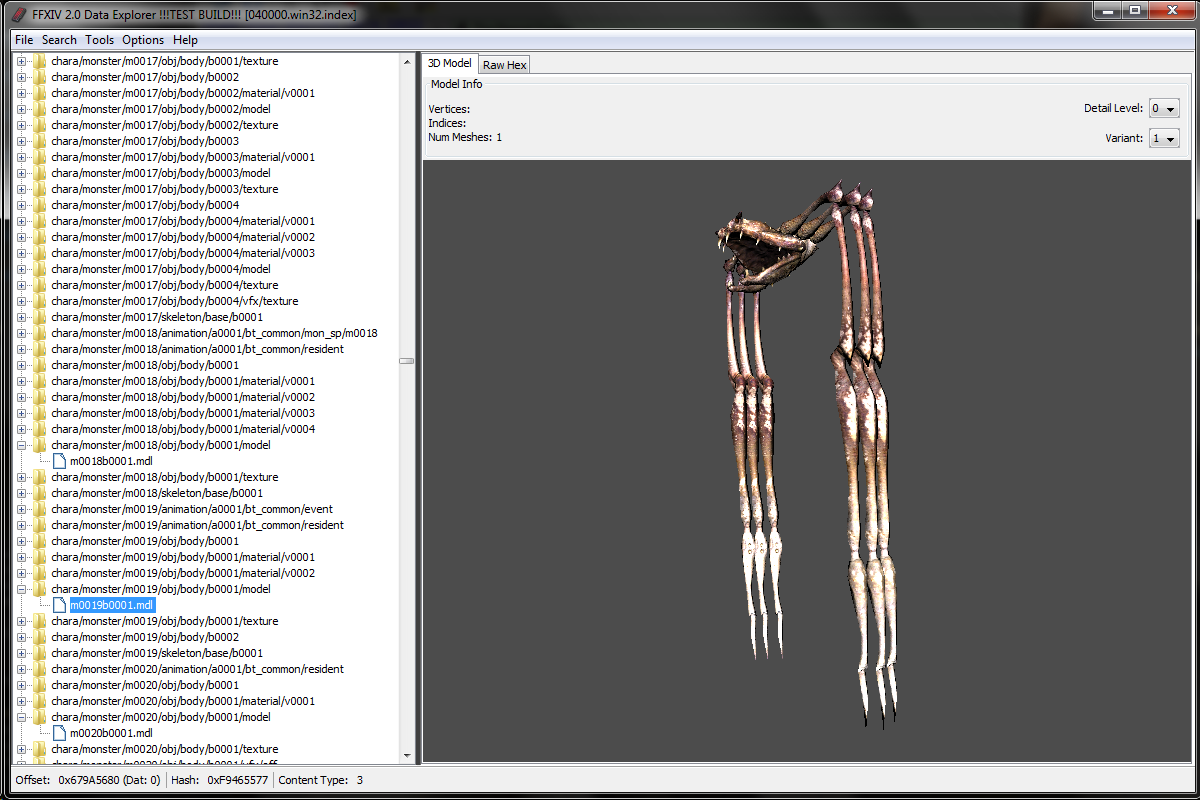
Task: Open the Options menu
Action: point(143,40)
